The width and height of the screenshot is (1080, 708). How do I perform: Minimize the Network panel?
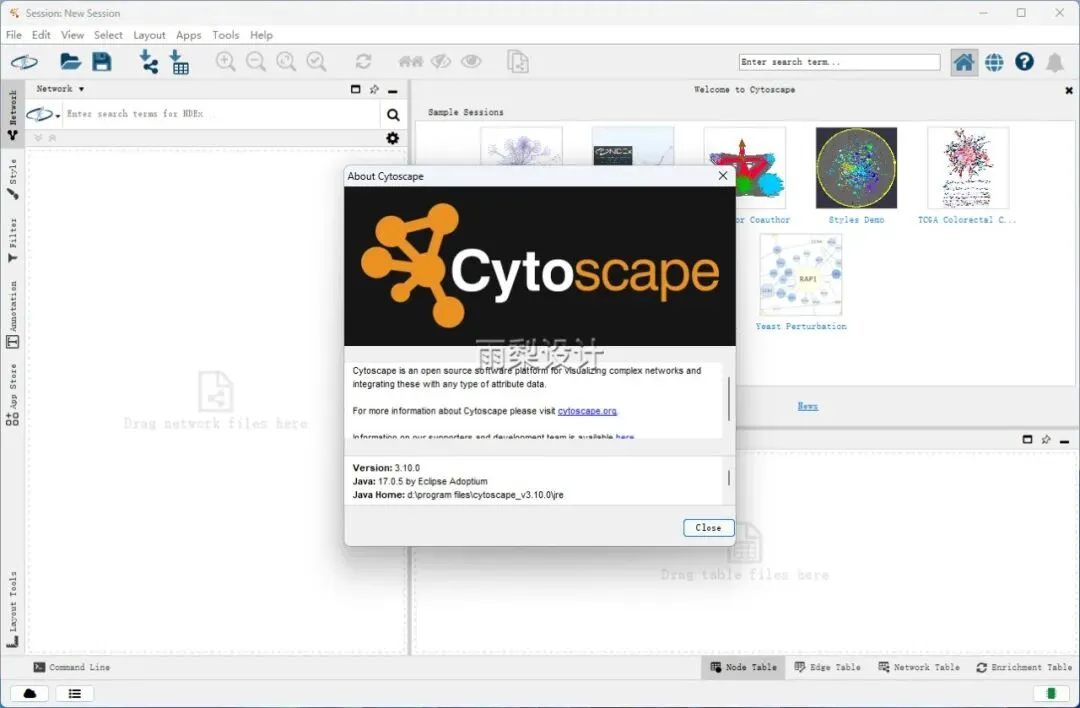tap(393, 90)
